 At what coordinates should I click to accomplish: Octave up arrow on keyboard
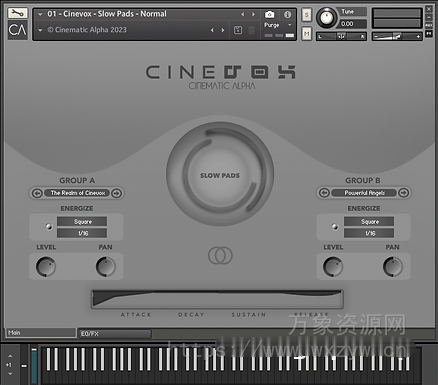pos(10,356)
